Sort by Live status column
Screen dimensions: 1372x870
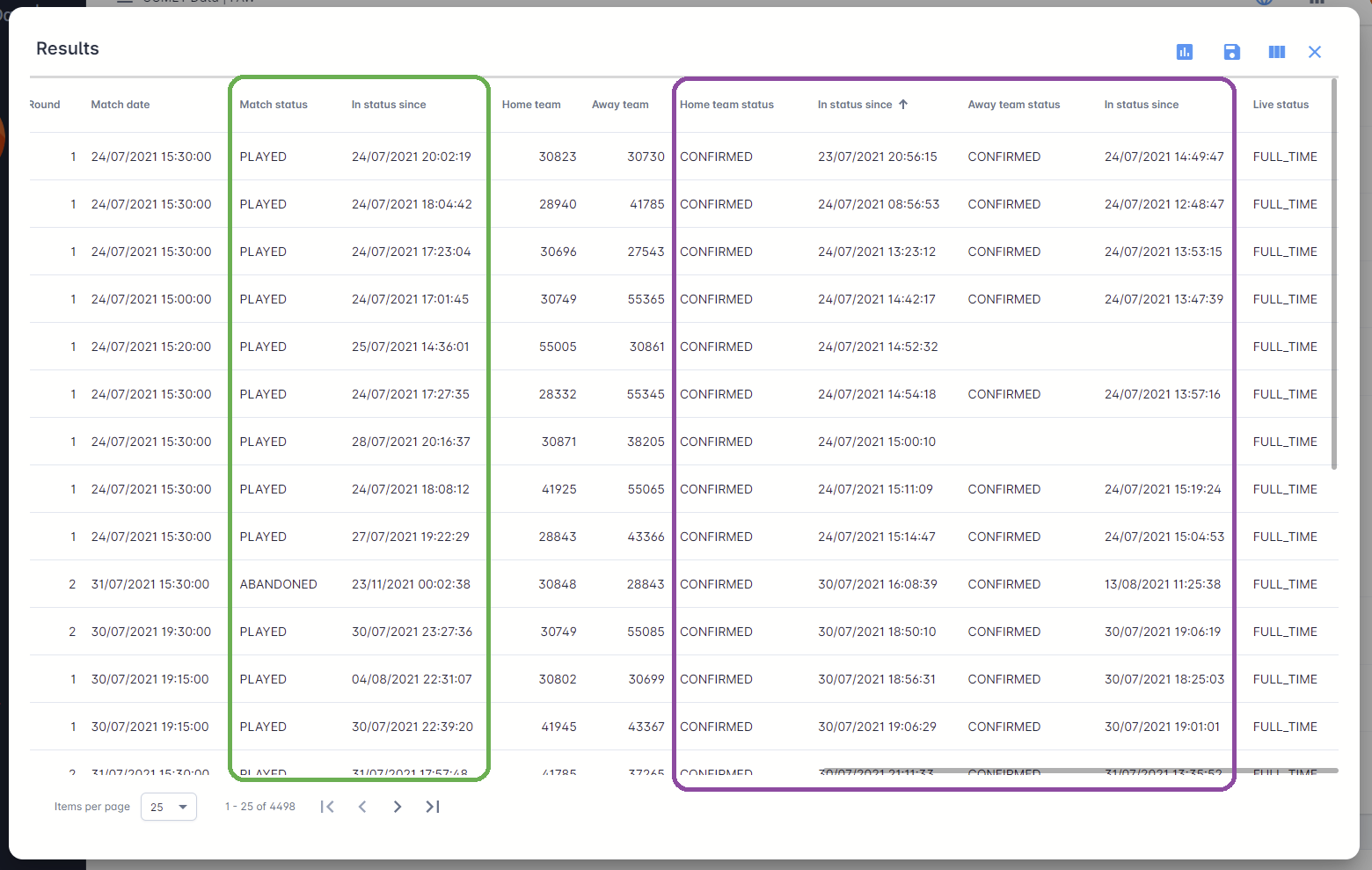pyautogui.click(x=1281, y=105)
